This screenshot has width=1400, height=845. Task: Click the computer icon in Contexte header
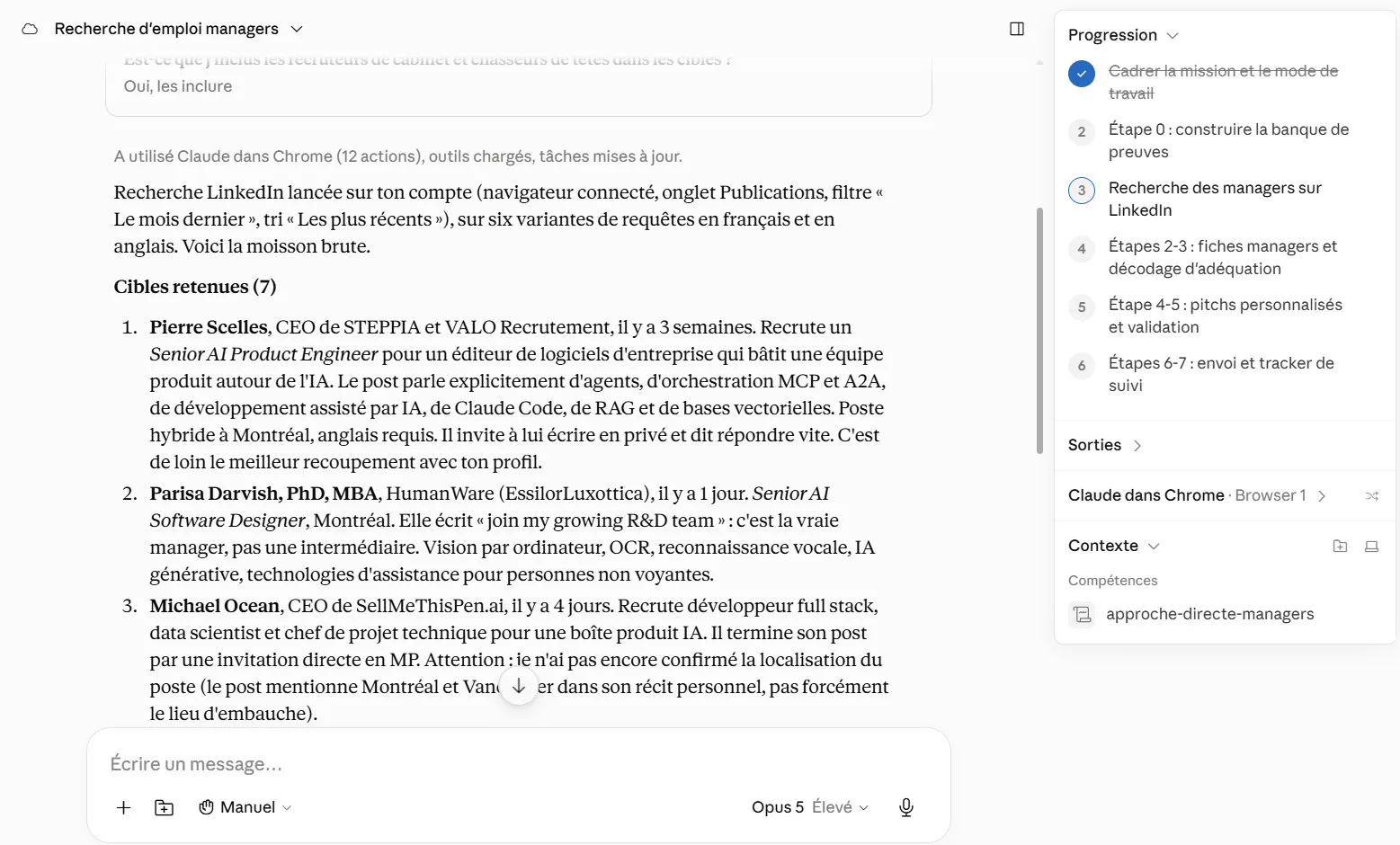tap(1371, 546)
